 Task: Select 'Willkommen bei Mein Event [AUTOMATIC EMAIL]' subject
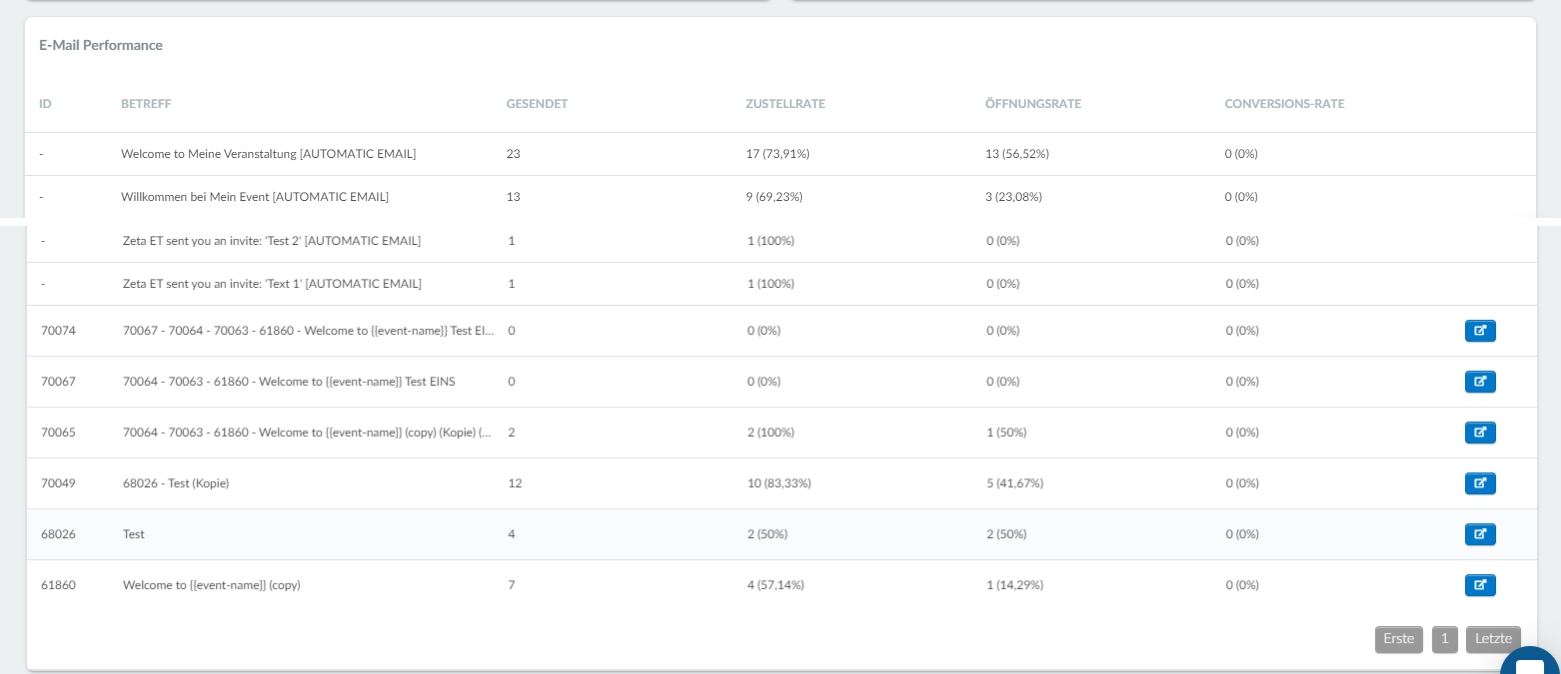[x=255, y=197]
